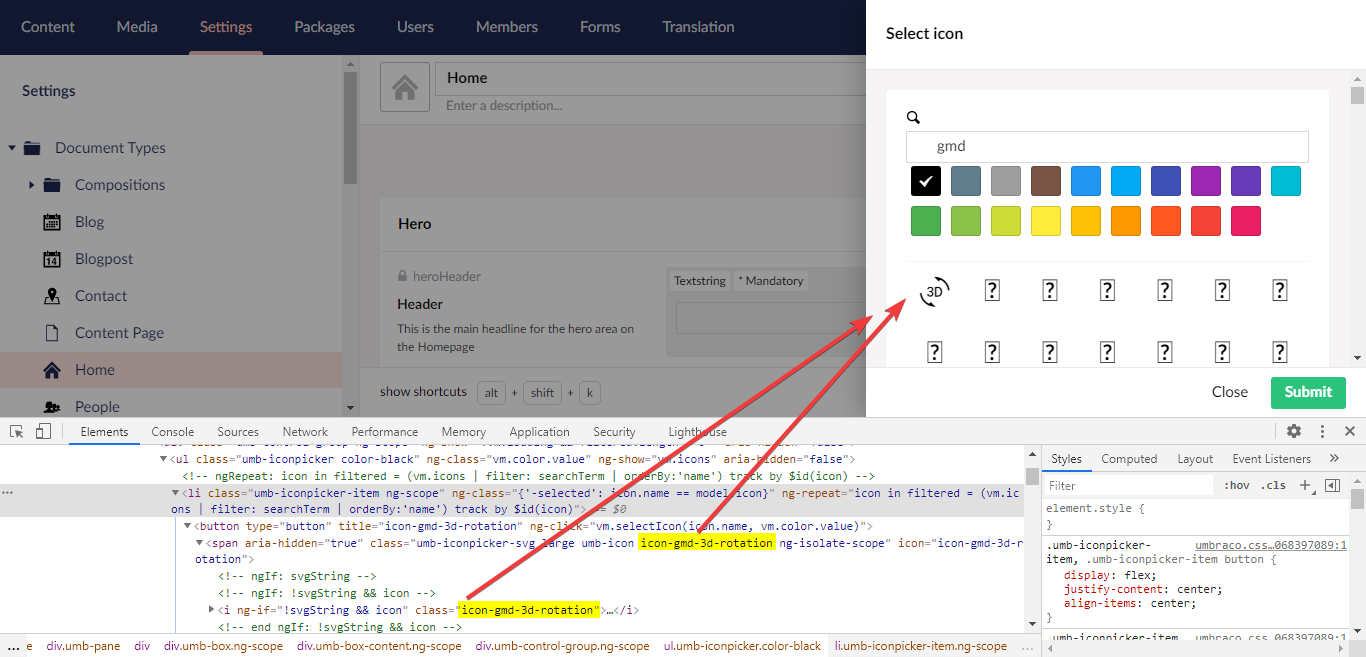The width and height of the screenshot is (1366, 657).
Task: Open the umbraco.css source link
Action: pos(1271,546)
